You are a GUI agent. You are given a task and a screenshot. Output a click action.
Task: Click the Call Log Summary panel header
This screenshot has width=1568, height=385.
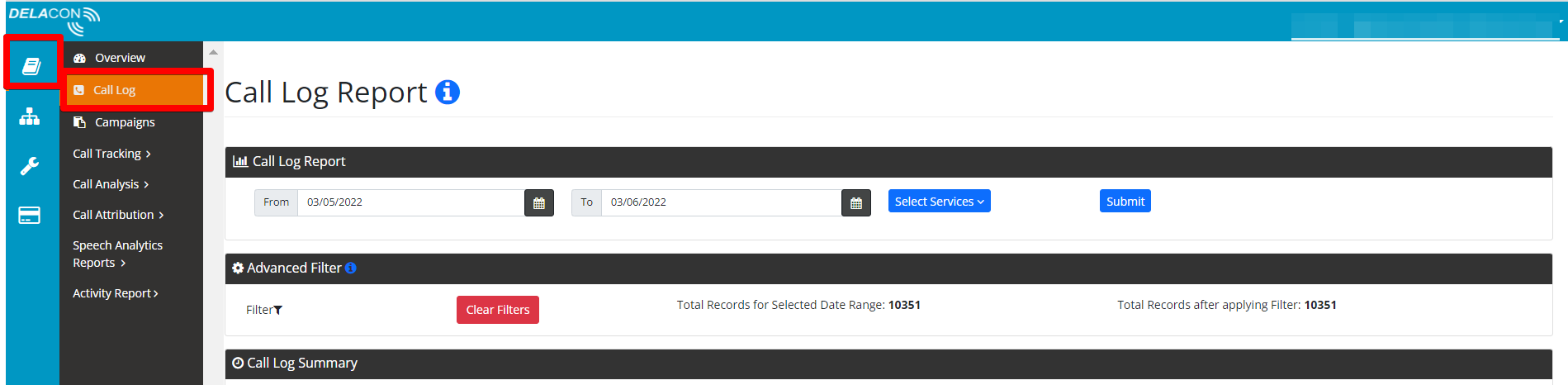coord(888,364)
